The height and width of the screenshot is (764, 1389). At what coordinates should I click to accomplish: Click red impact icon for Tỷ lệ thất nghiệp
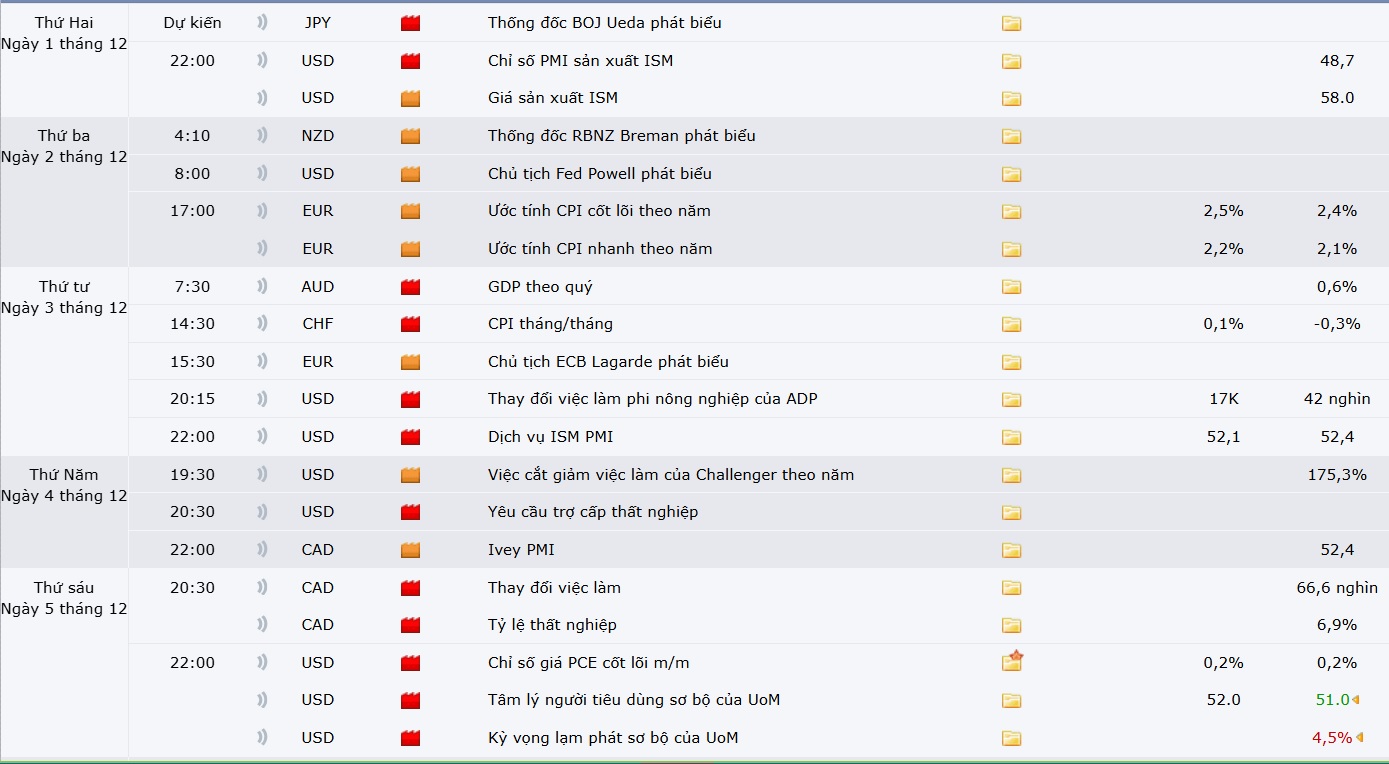[410, 625]
